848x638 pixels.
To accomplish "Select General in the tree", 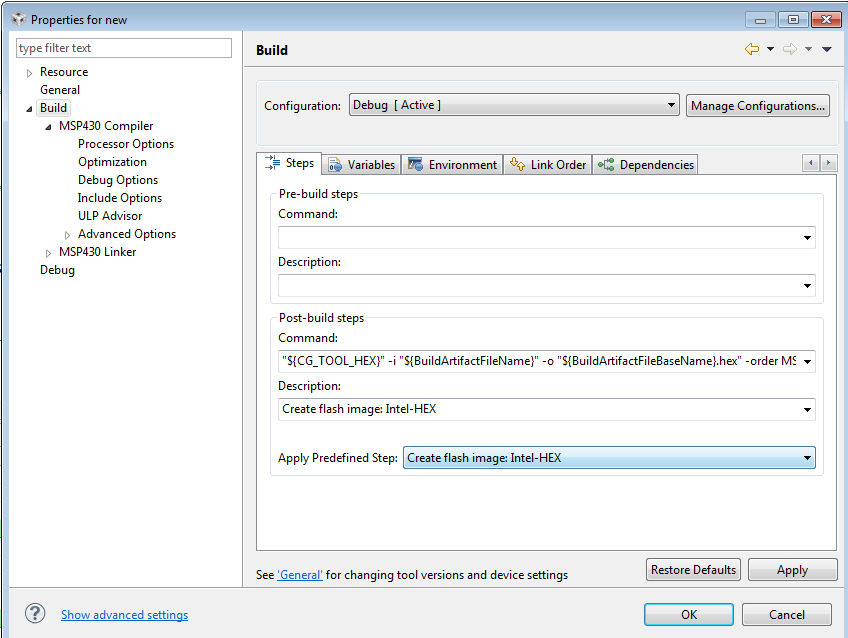I will click(60, 90).
